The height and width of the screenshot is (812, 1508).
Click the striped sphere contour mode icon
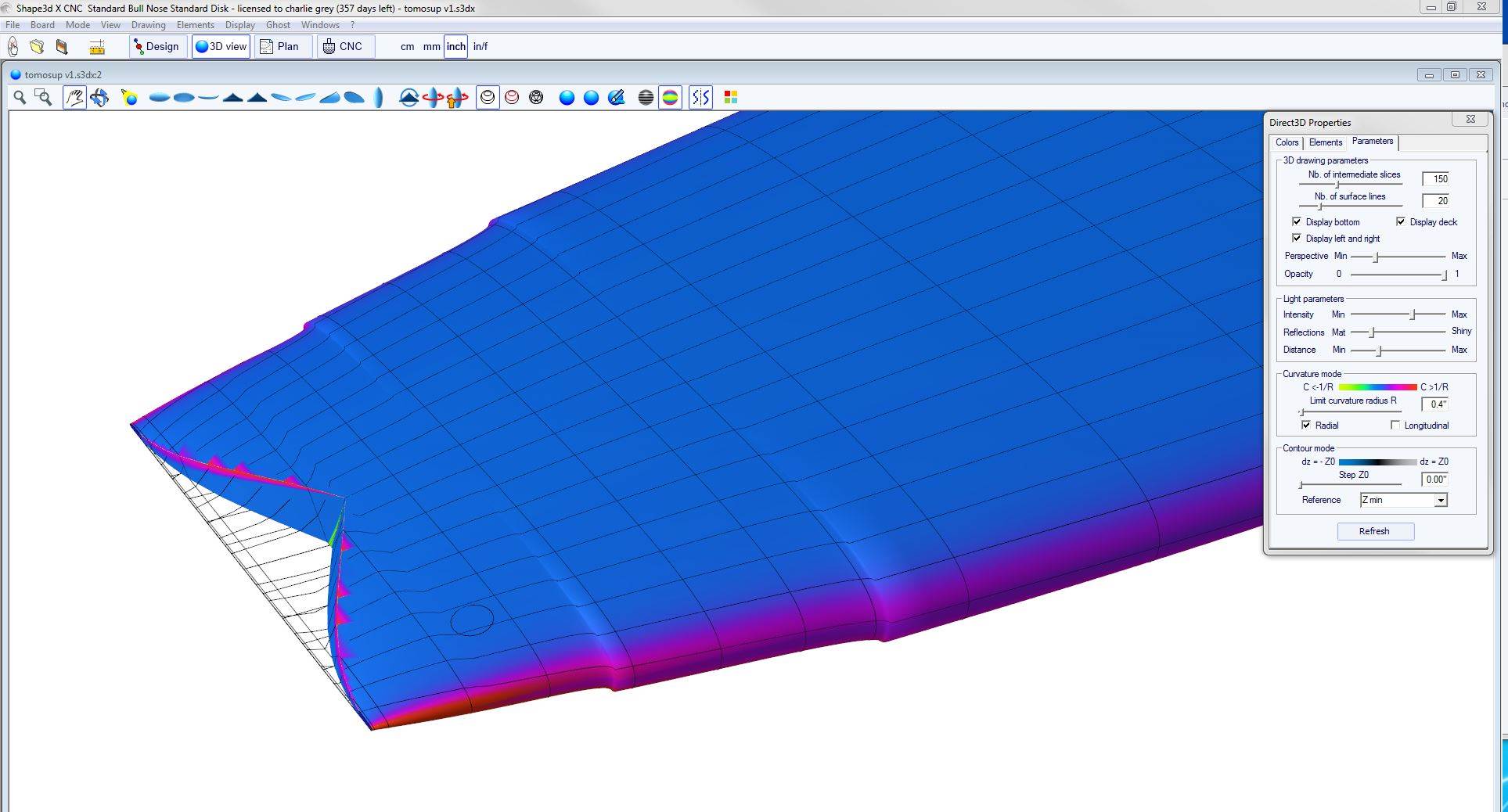(x=646, y=97)
